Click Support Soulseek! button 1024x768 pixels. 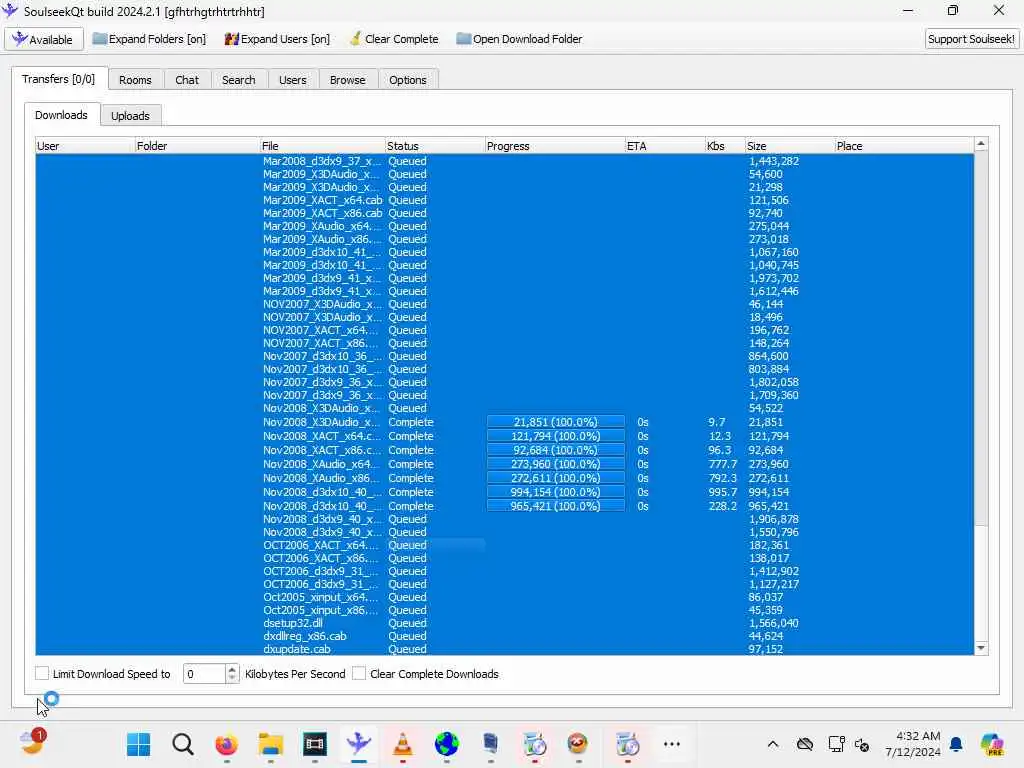tap(971, 39)
